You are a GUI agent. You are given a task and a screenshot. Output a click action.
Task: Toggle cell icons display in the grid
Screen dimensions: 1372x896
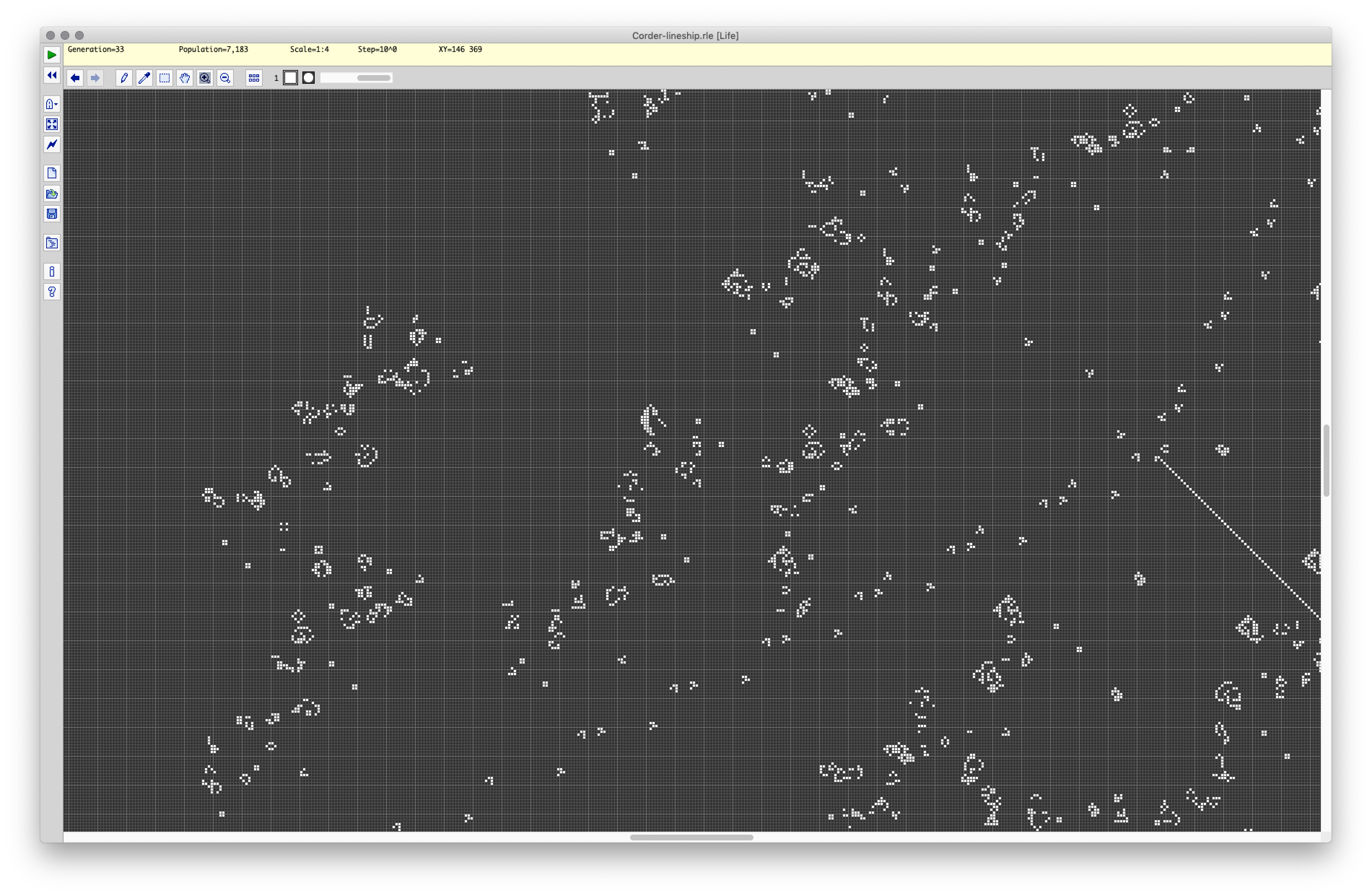(254, 78)
